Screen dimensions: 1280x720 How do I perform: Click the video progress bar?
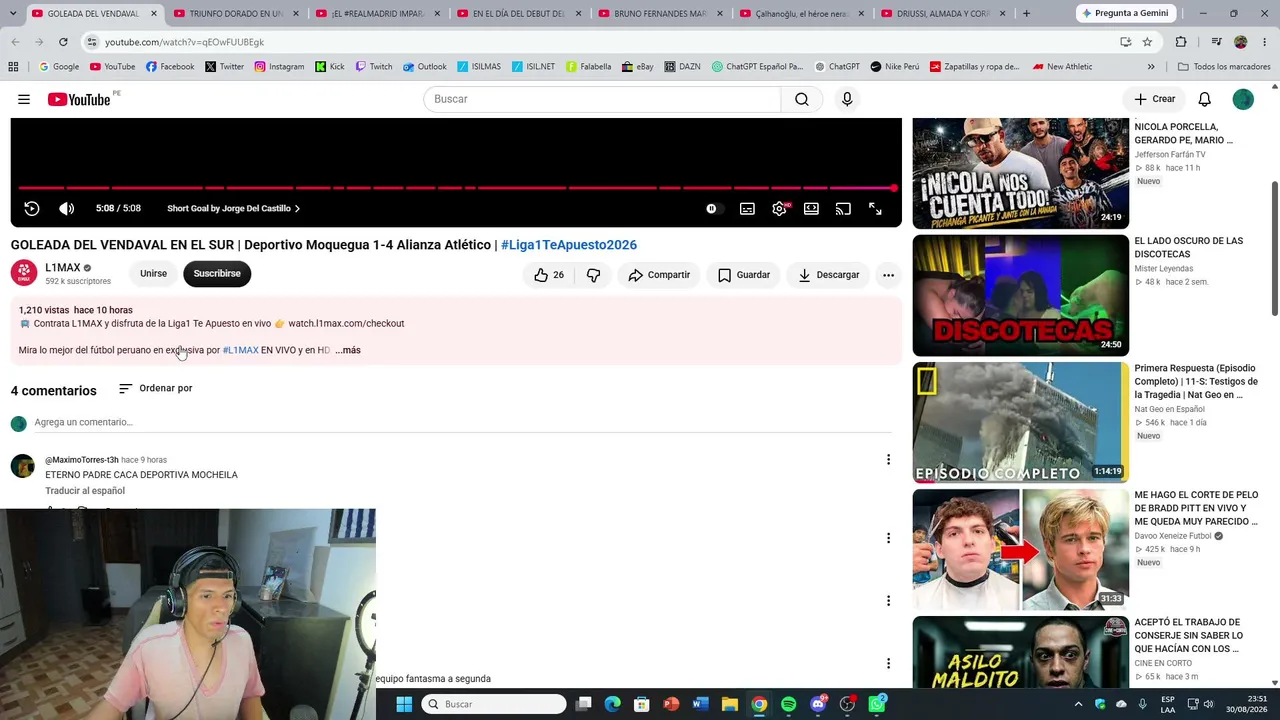pyautogui.click(x=456, y=188)
